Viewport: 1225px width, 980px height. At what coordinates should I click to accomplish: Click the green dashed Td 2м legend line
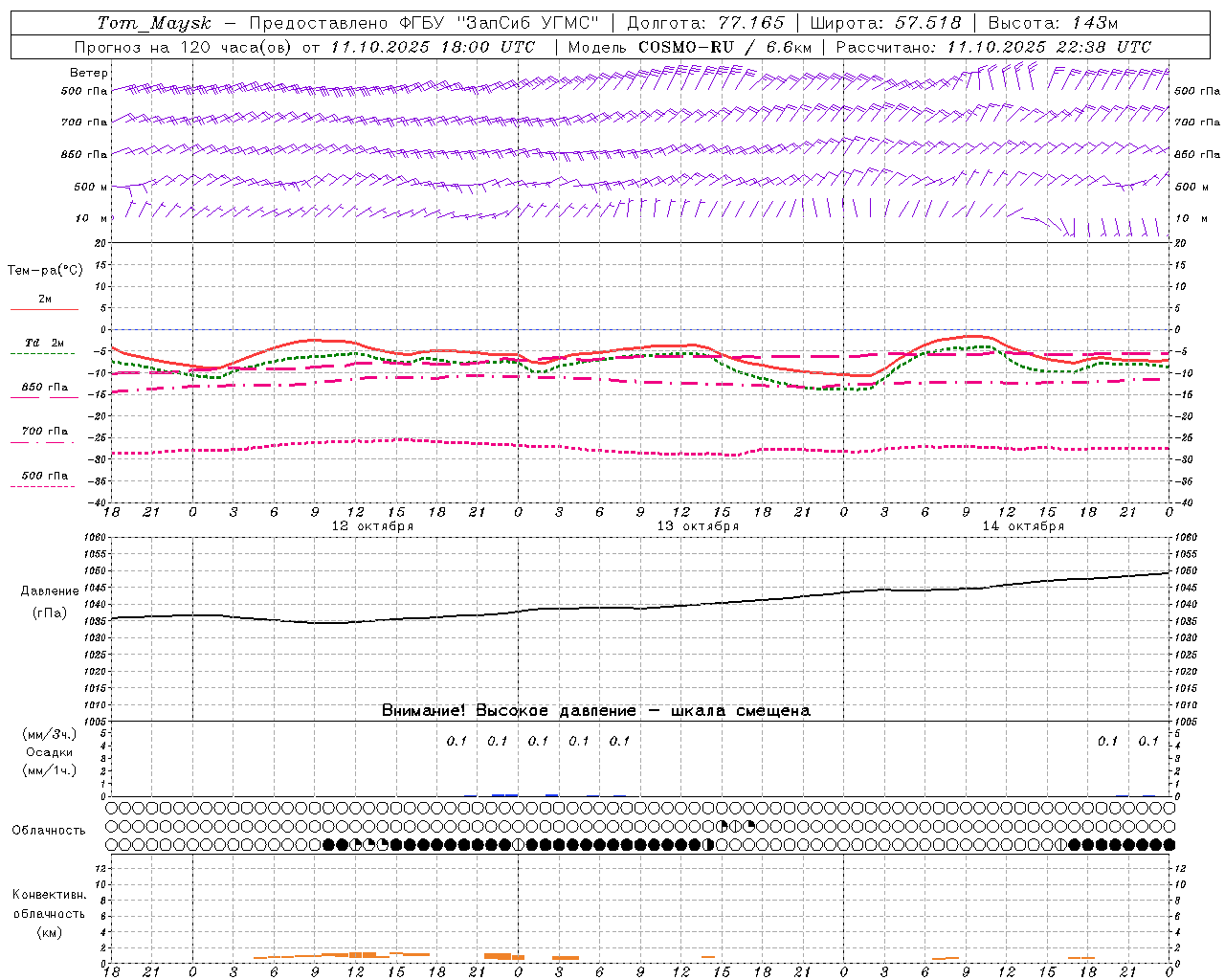[x=42, y=353]
